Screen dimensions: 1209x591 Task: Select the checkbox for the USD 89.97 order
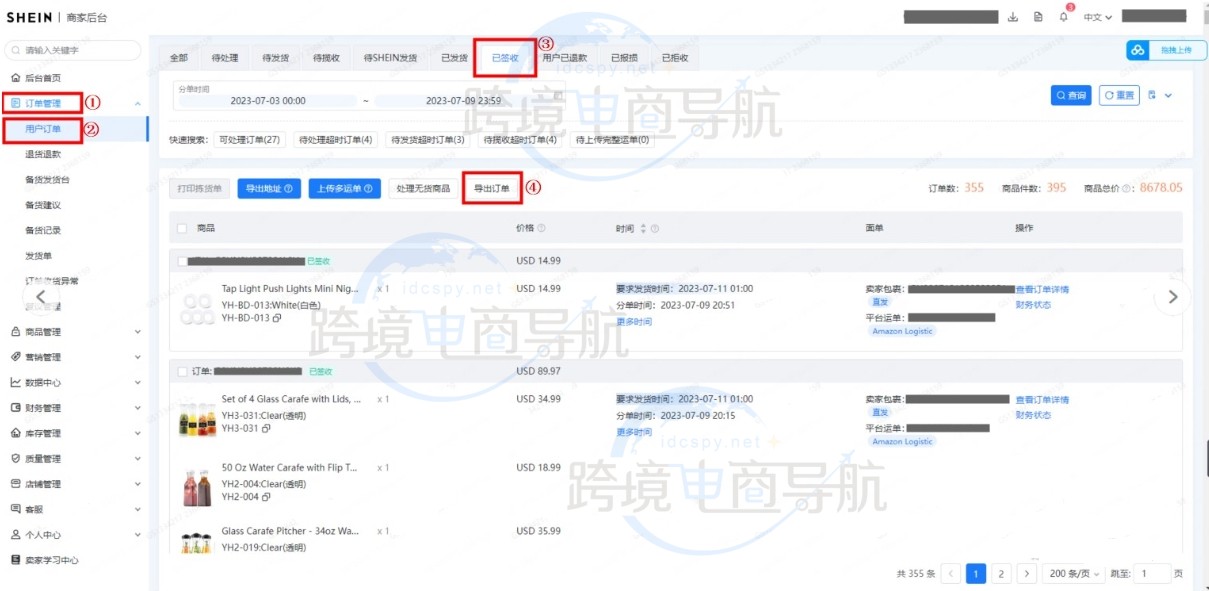(x=181, y=371)
